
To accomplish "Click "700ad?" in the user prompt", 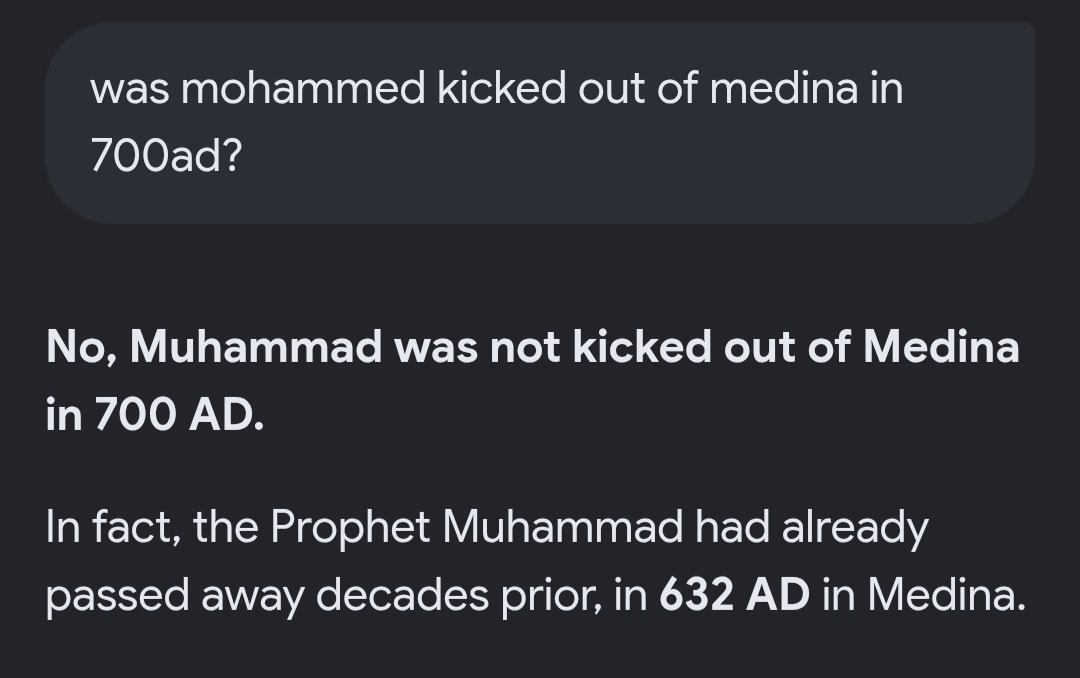I will [166, 156].
